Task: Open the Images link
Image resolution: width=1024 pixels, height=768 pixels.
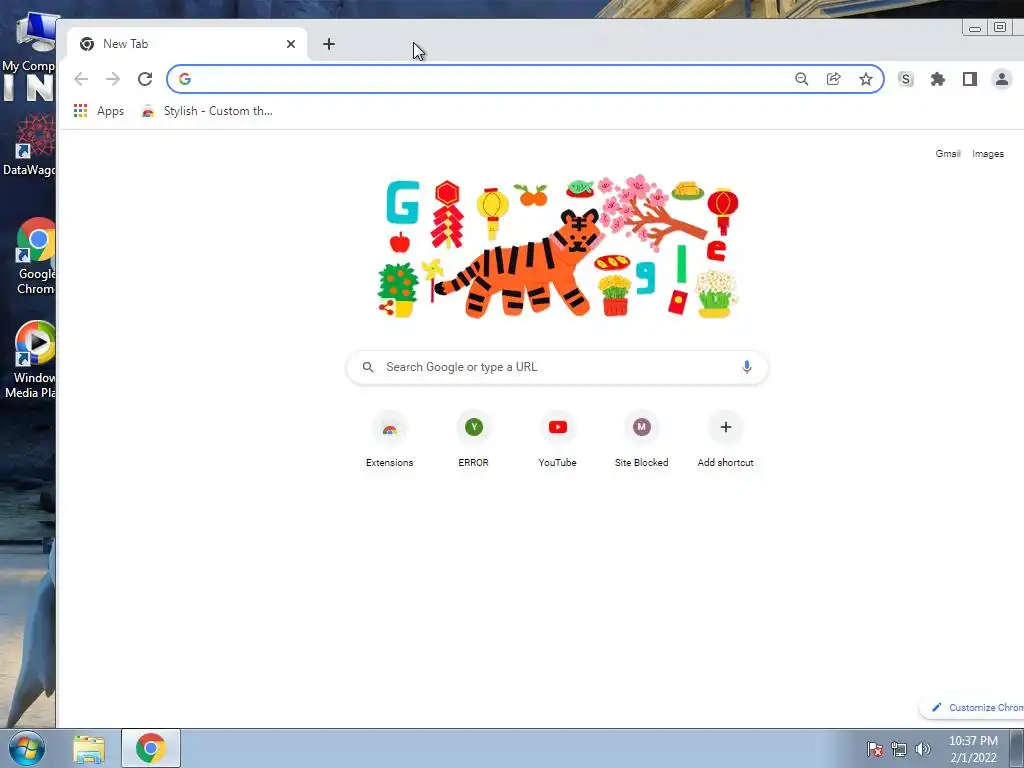Action: [987, 153]
